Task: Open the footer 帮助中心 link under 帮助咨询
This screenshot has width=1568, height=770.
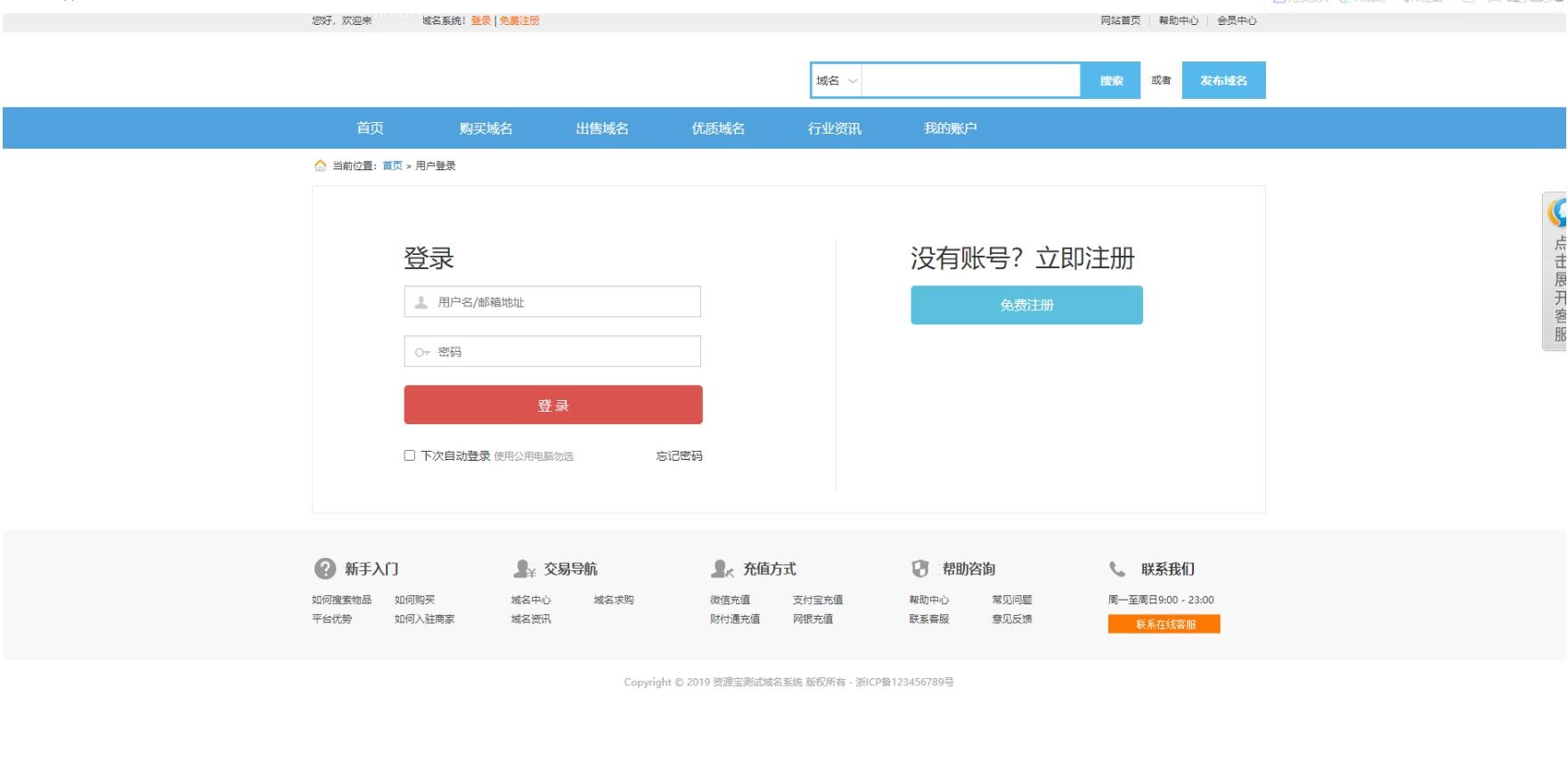Action: 929,600
